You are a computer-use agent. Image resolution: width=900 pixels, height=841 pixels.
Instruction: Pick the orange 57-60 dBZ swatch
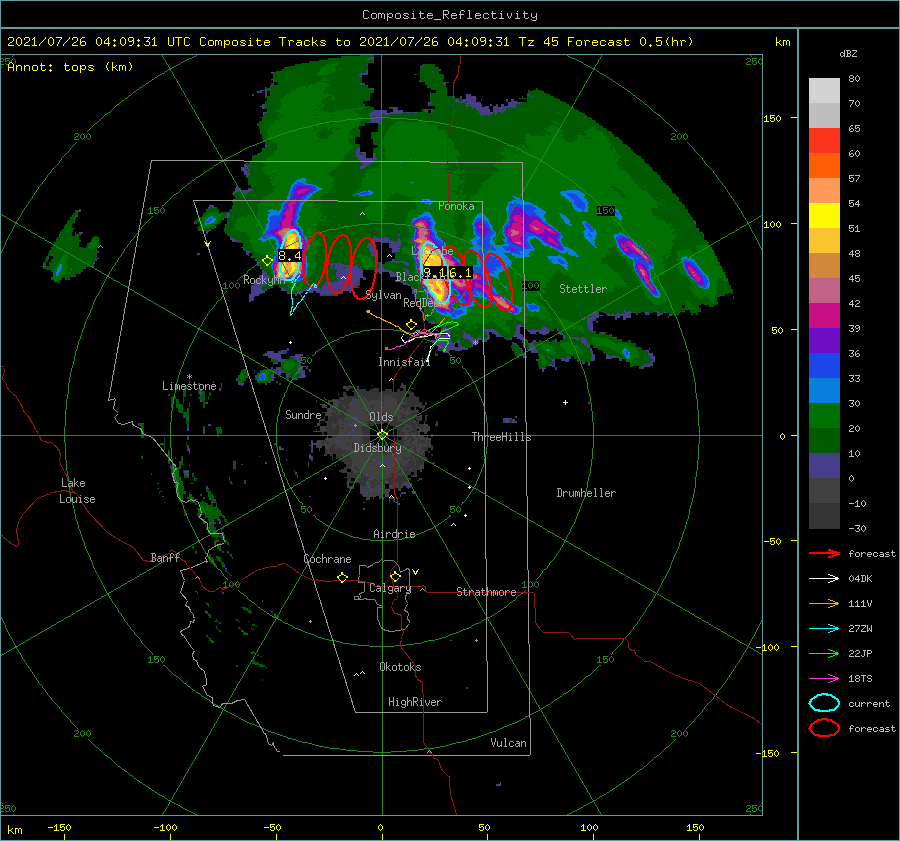(824, 166)
